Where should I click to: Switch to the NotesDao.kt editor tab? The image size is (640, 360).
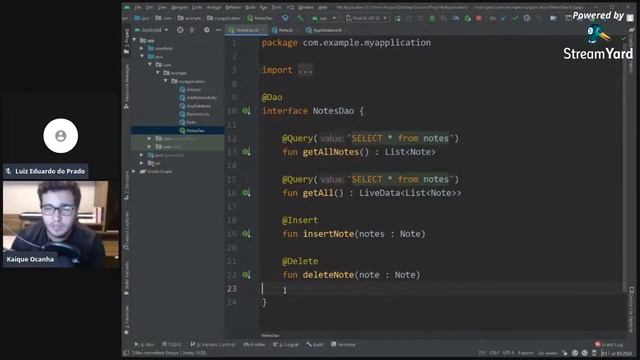click(x=247, y=30)
